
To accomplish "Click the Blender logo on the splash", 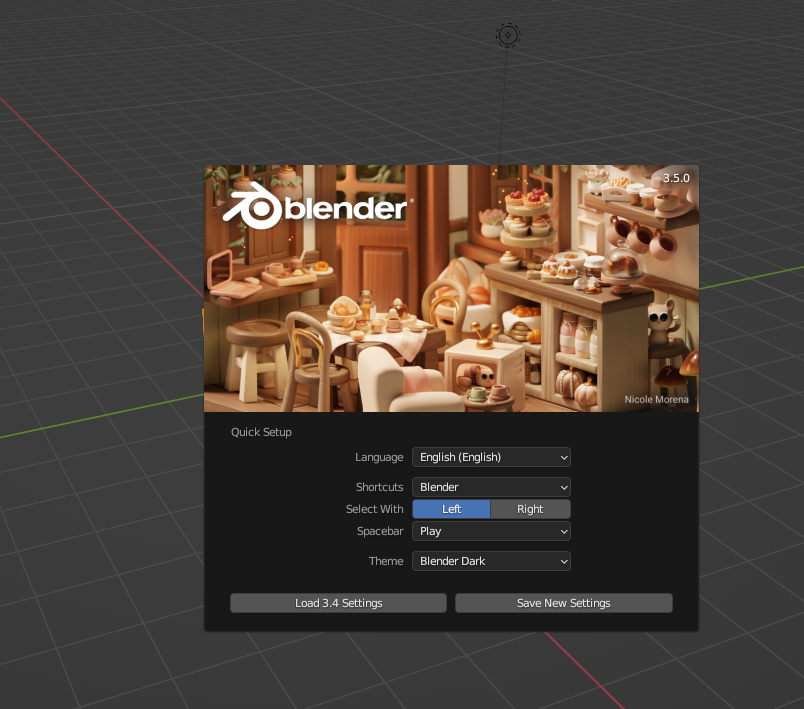I will tap(316, 206).
